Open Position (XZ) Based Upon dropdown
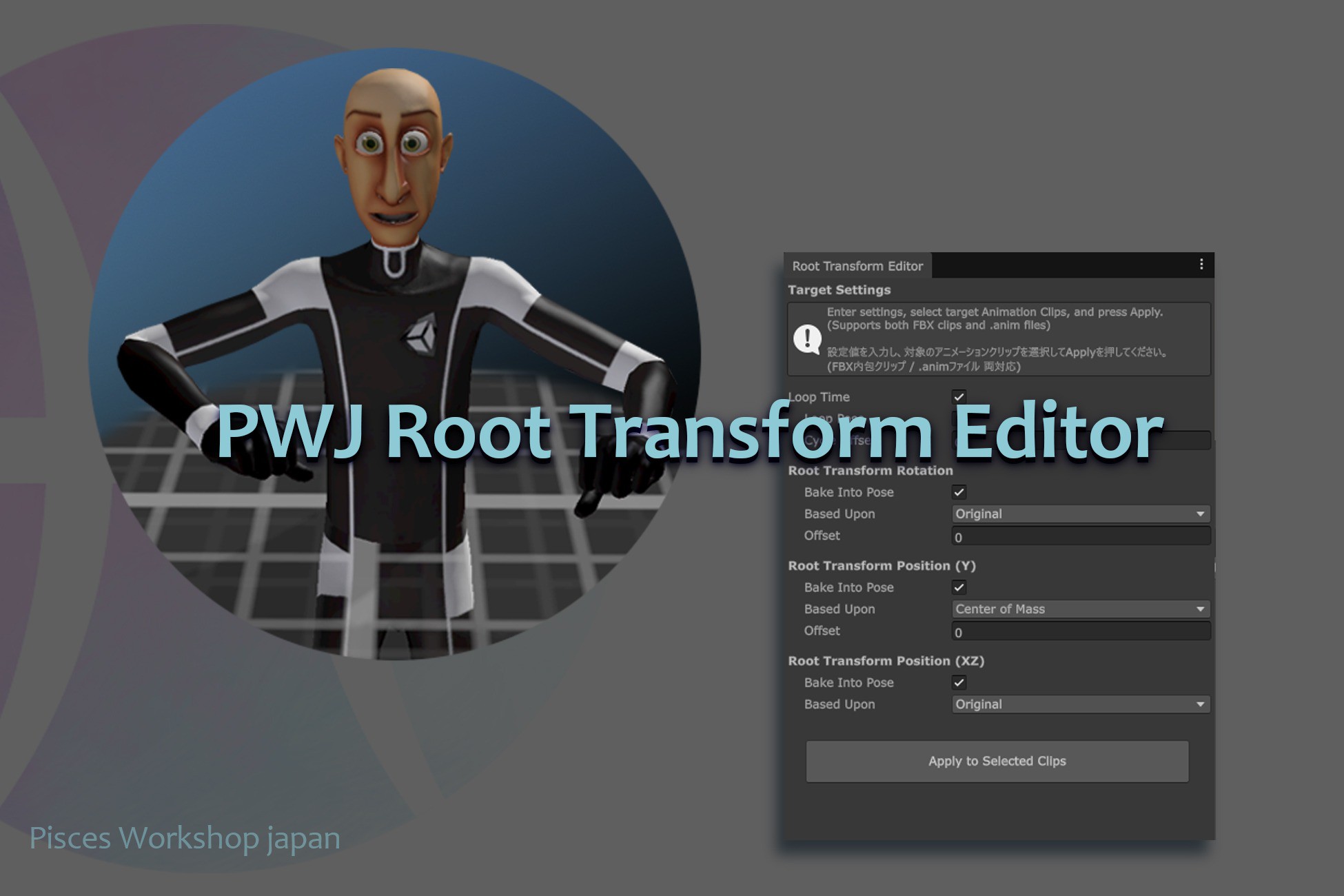This screenshot has height=896, width=1344. point(1080,704)
